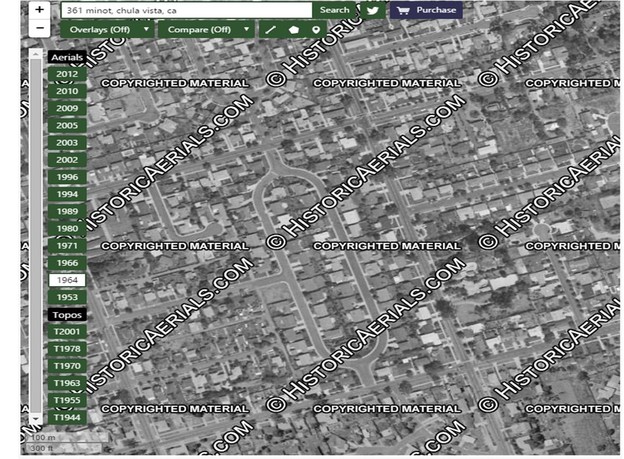Select the 1989 aerial

point(67,211)
